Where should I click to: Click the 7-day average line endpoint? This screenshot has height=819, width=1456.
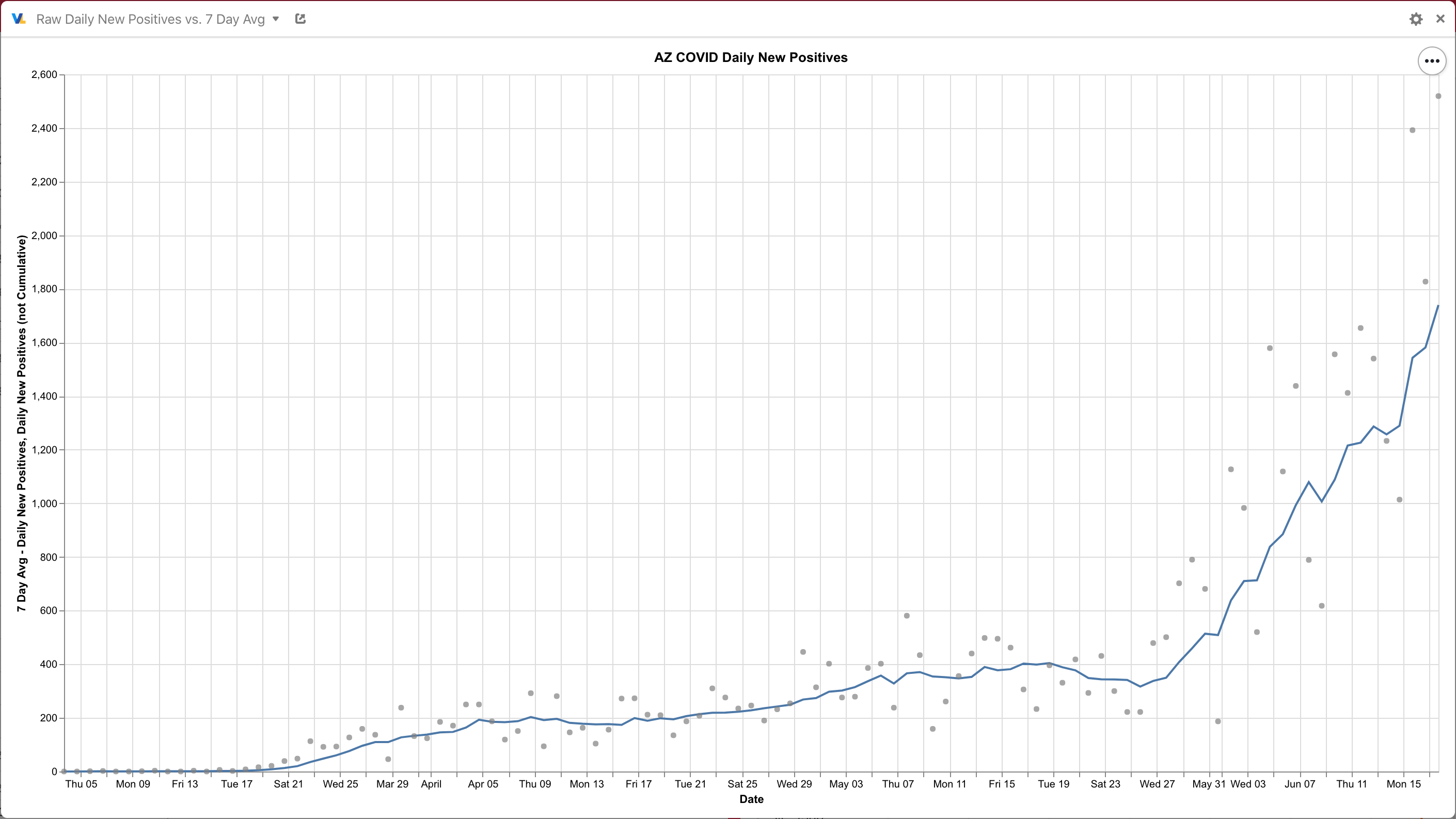click(1438, 306)
